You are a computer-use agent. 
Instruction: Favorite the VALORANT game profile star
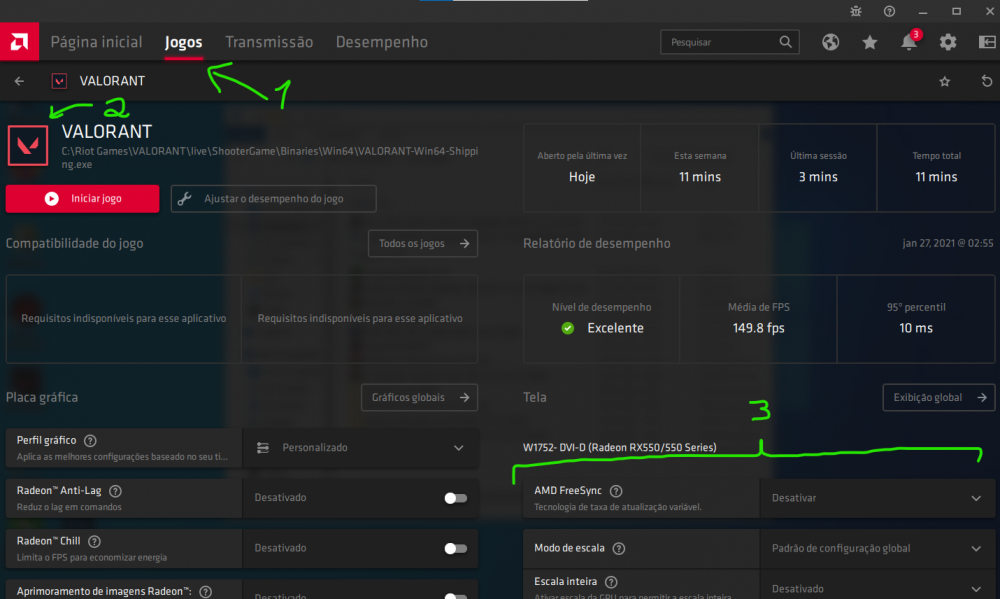(x=945, y=81)
